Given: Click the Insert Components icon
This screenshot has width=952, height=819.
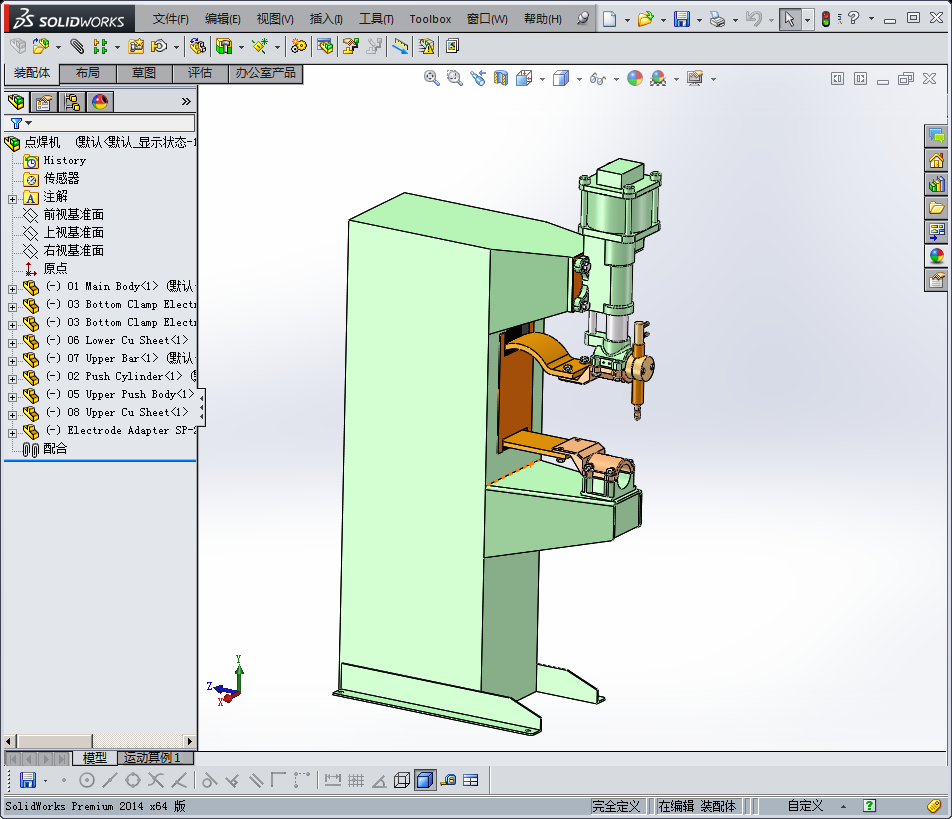Looking at the screenshot, I should (x=41, y=46).
